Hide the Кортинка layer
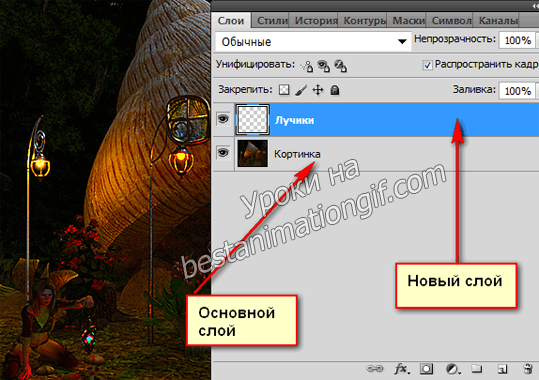The width and height of the screenshot is (539, 380). click(x=223, y=152)
